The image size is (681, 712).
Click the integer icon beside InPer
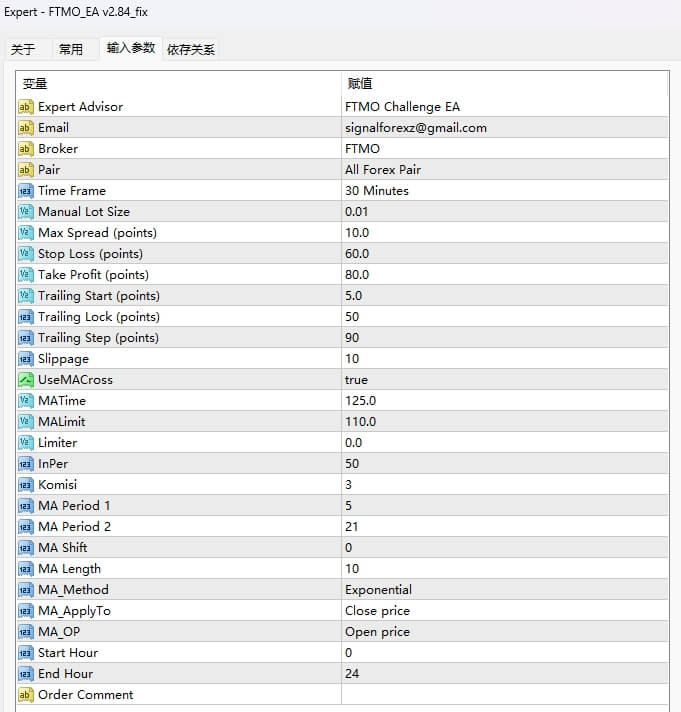click(25, 464)
